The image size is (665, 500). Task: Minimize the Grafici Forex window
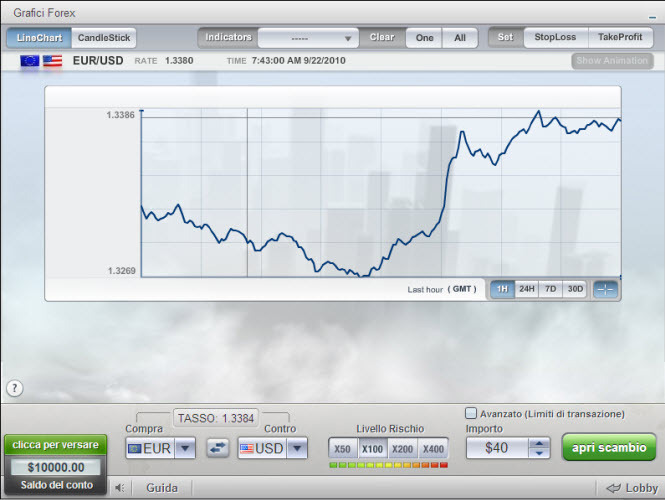point(652,17)
